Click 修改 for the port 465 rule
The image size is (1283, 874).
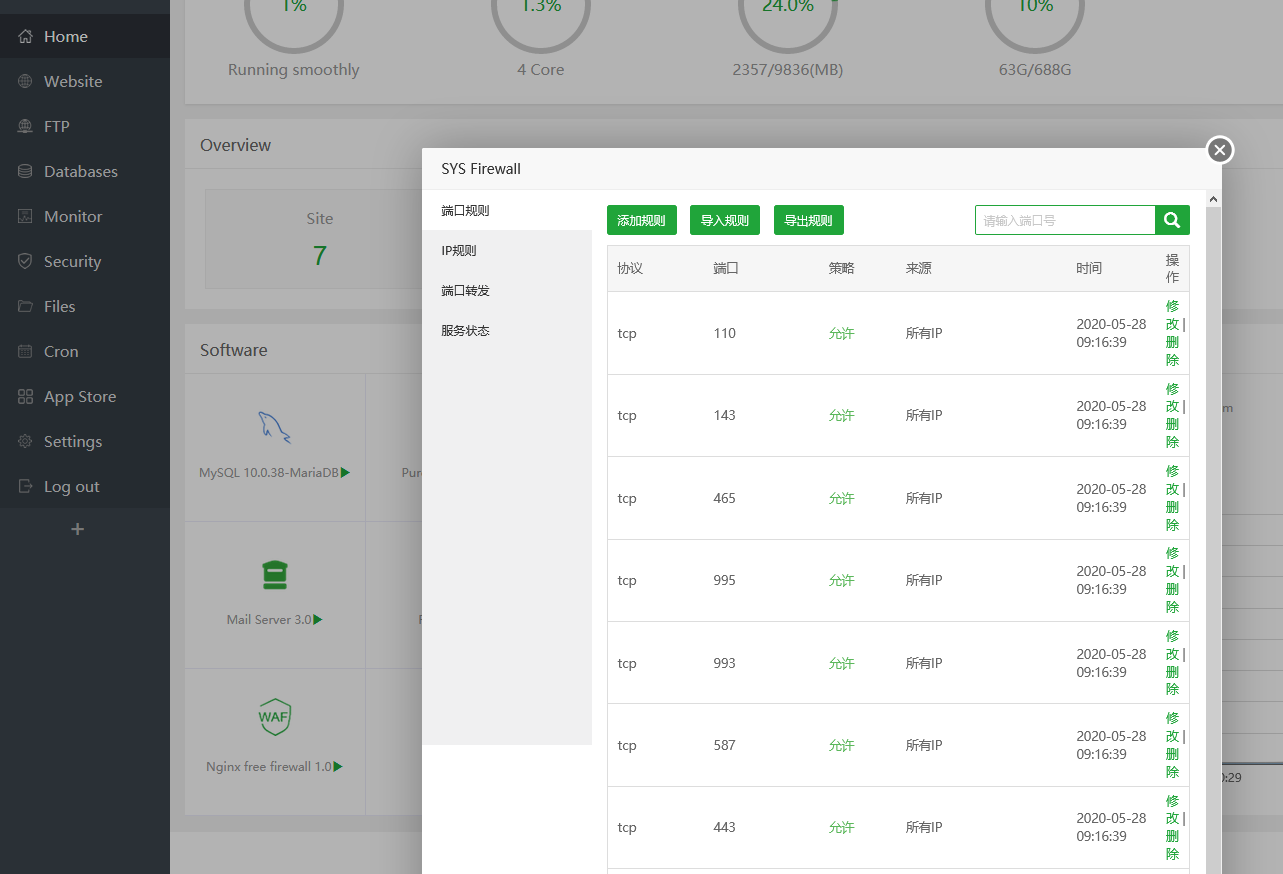pyautogui.click(x=1173, y=480)
